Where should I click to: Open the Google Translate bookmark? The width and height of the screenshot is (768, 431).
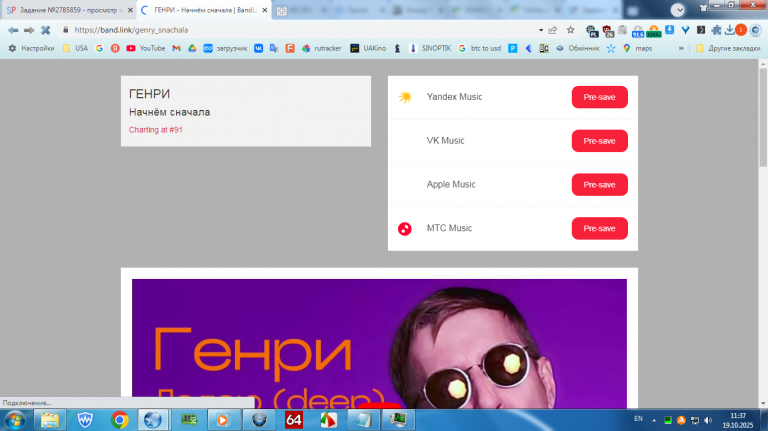[274, 48]
